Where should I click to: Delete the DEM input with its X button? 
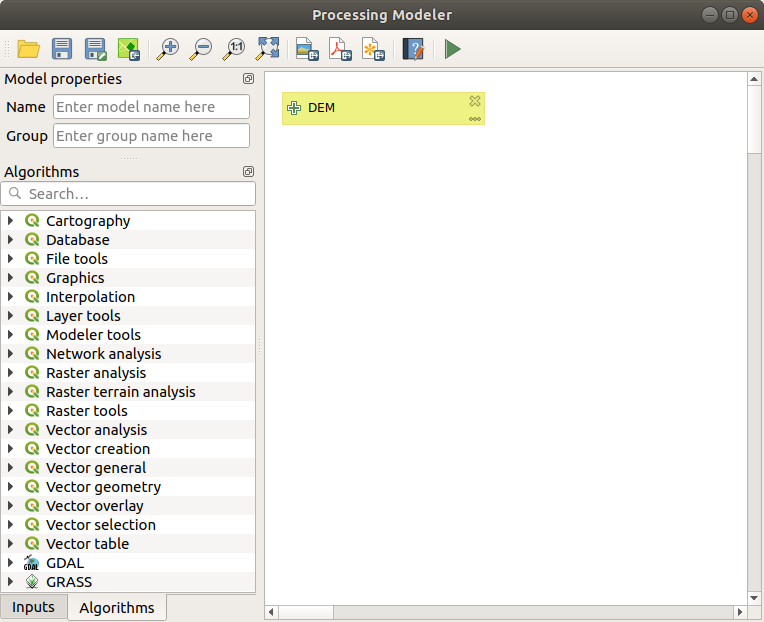tap(475, 101)
